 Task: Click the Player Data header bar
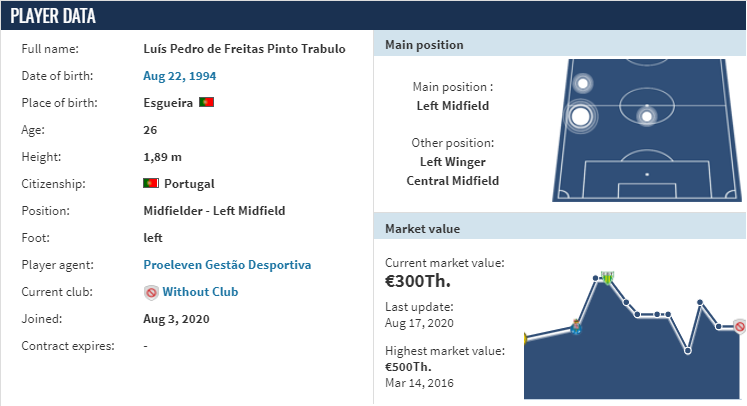(x=374, y=16)
